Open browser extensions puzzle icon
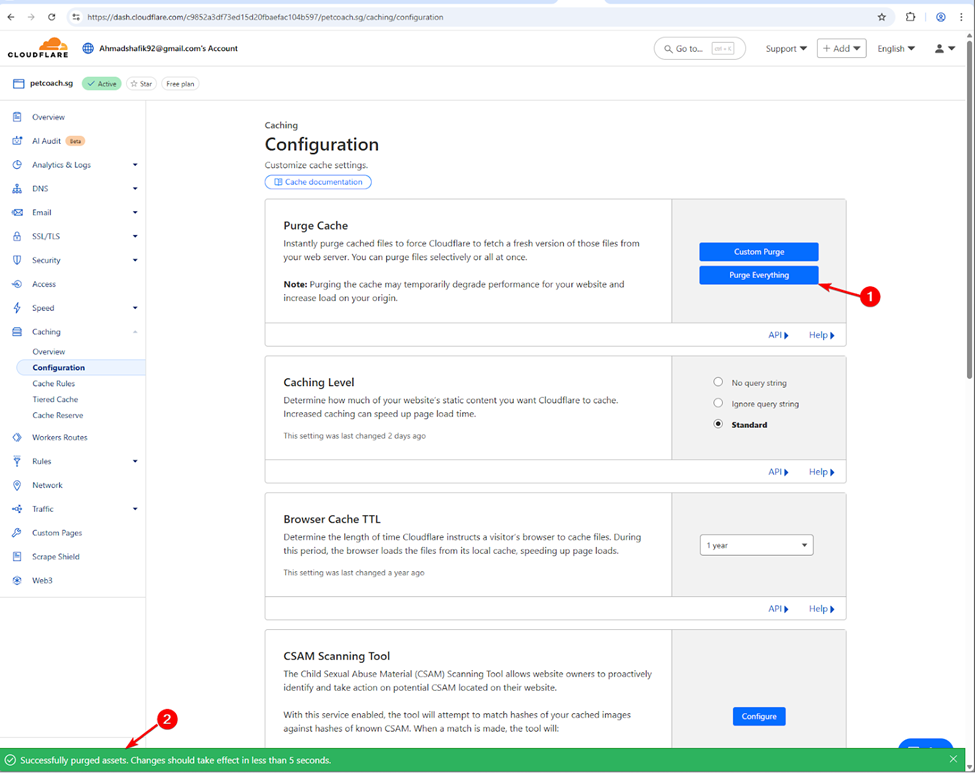975x773 pixels. tap(910, 17)
